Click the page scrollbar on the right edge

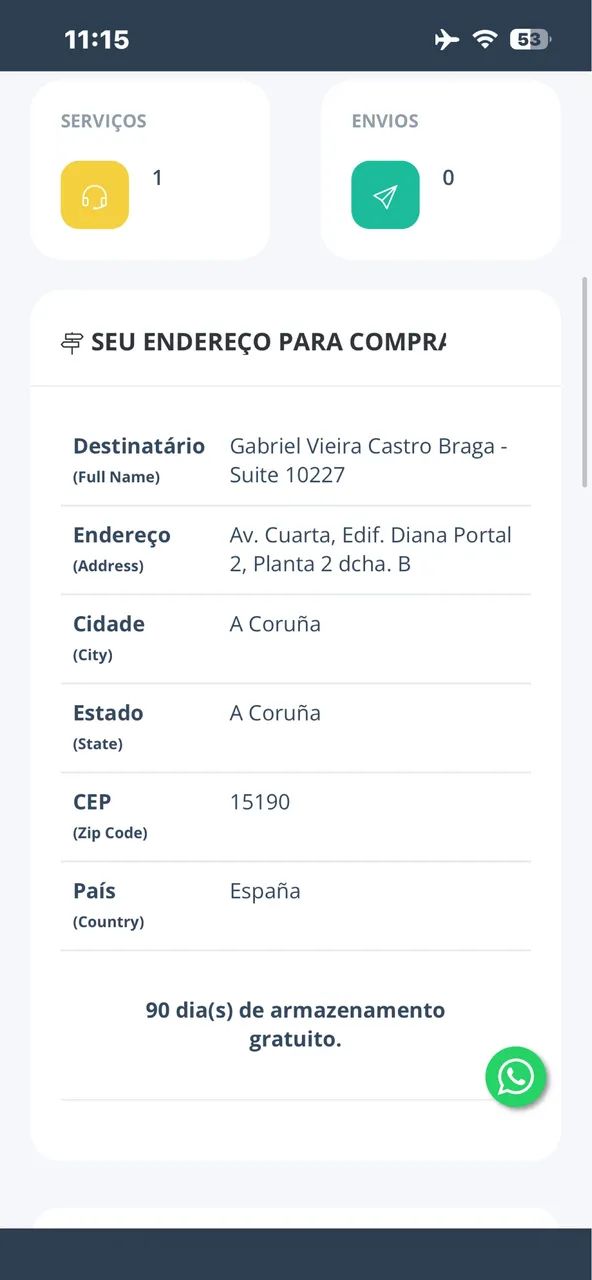tap(586, 383)
